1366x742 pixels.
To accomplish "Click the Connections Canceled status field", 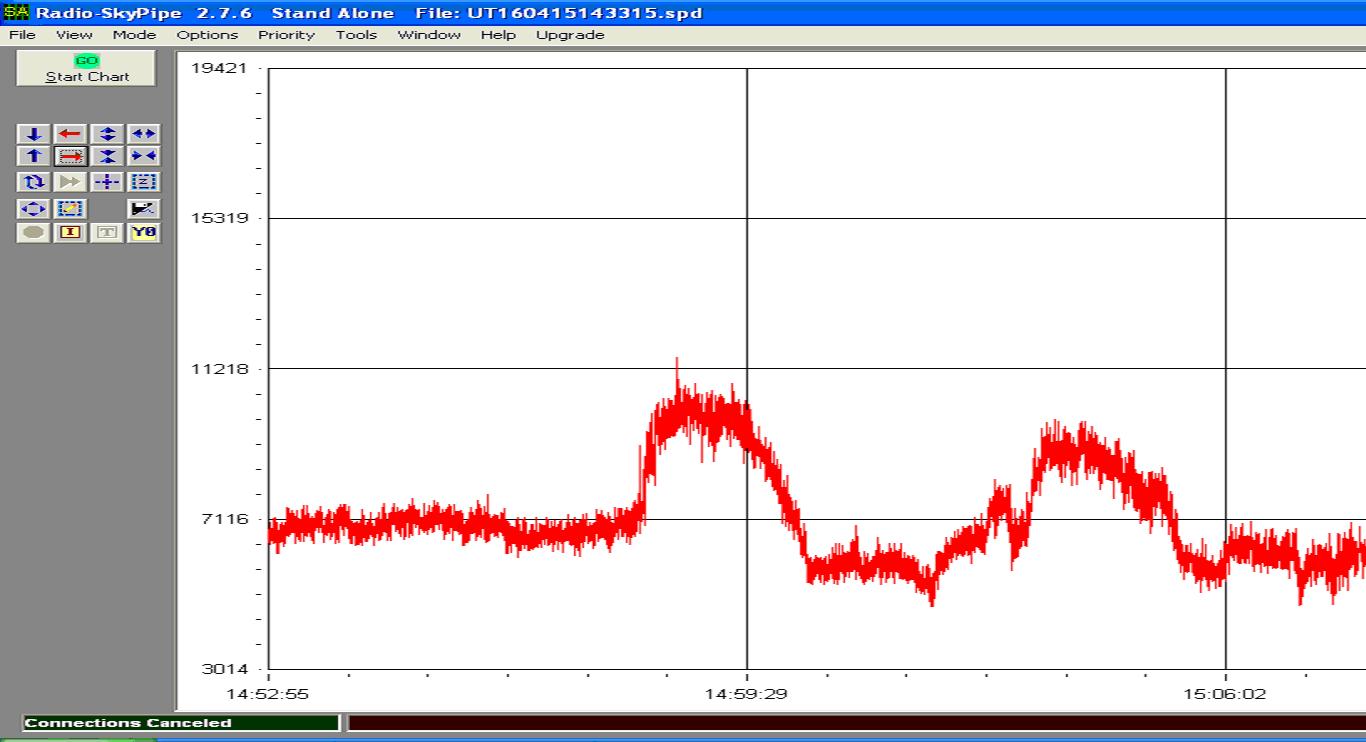I will click(181, 723).
